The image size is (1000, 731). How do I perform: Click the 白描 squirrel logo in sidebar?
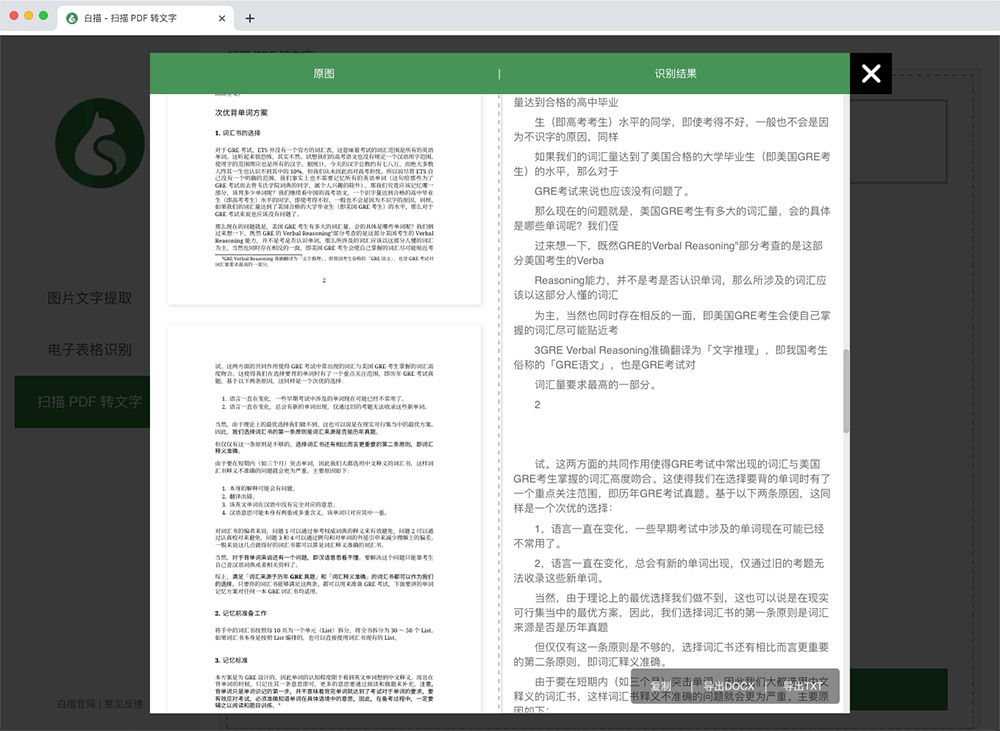click(100, 143)
